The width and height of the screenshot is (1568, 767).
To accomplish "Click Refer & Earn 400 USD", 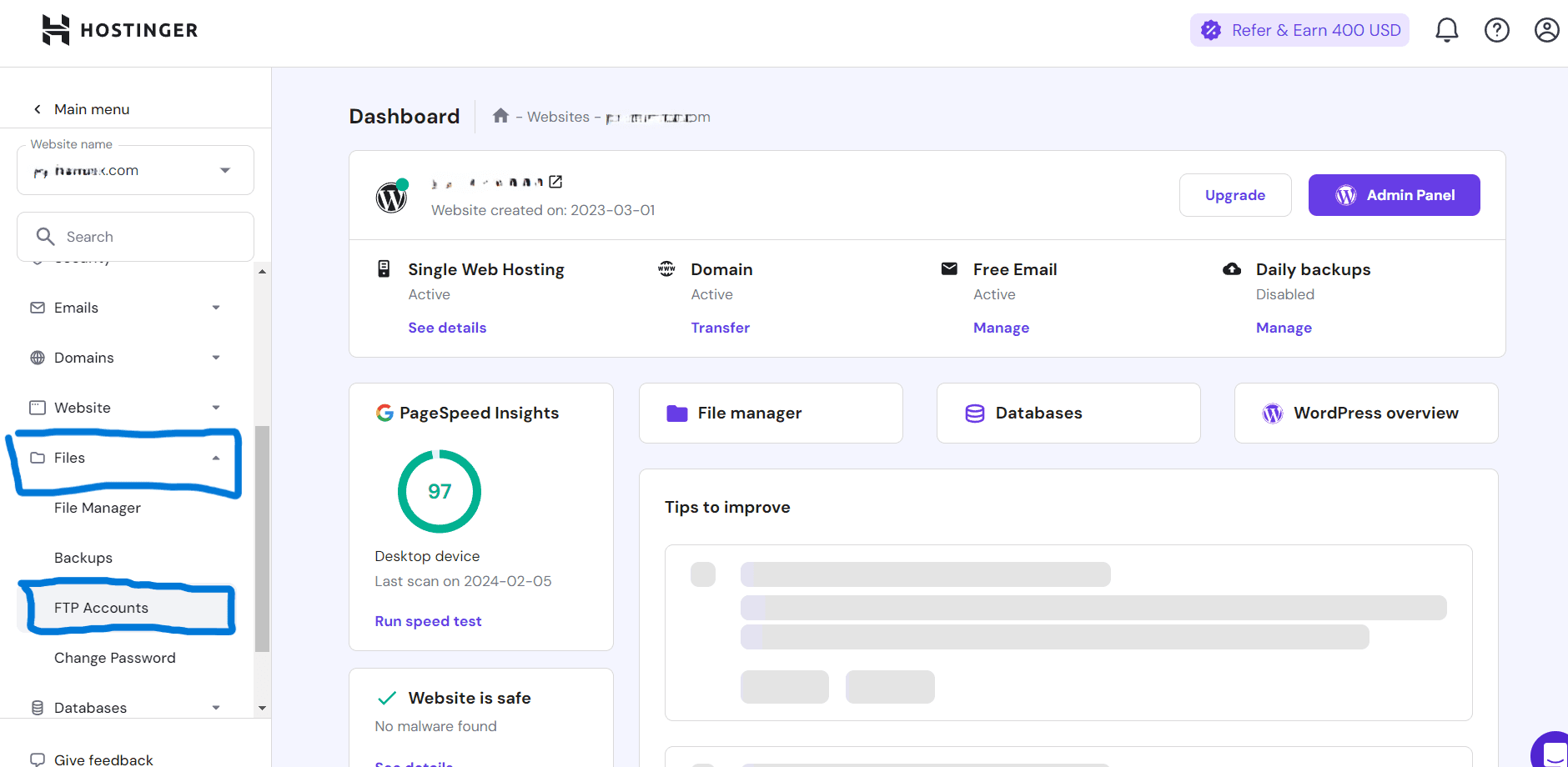I will 1299,30.
